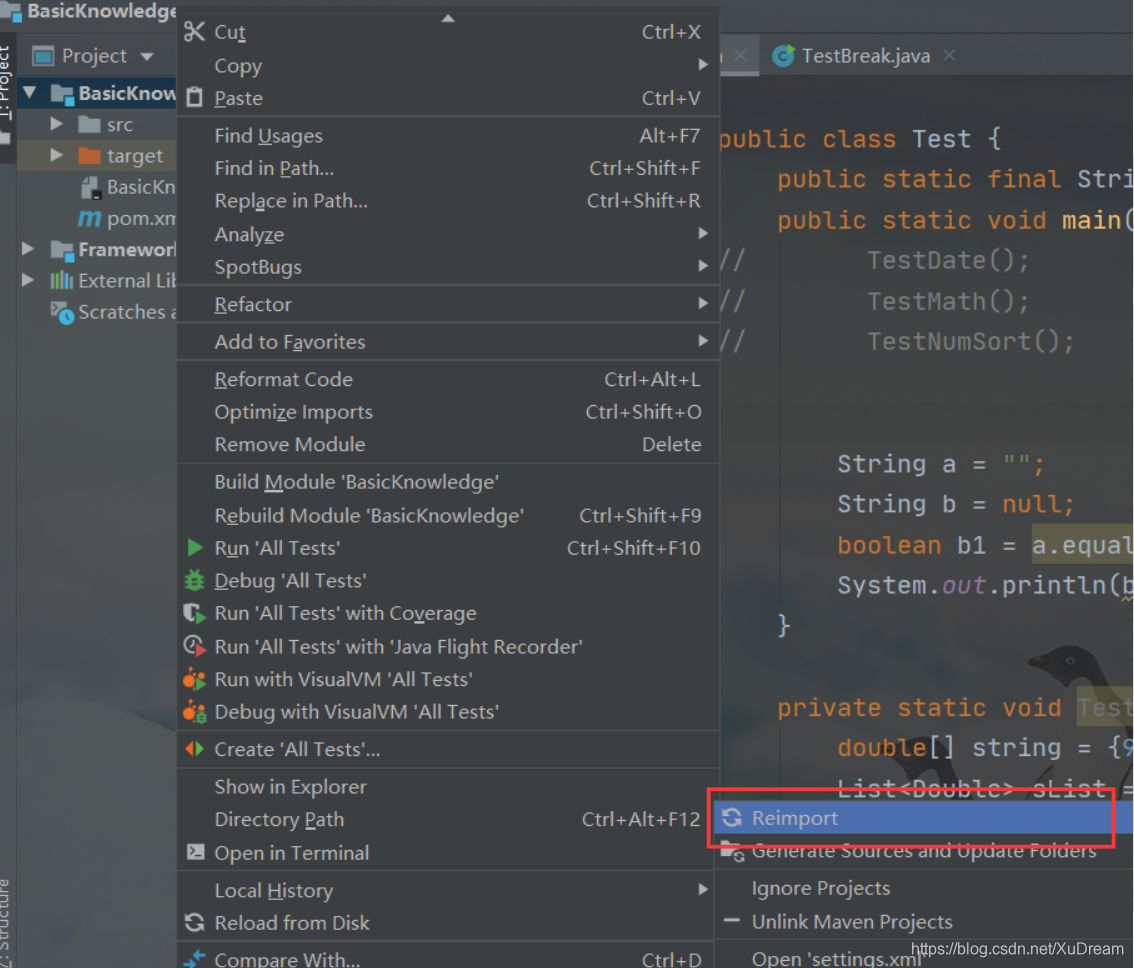Switch to the TestBreak.java editor tab

865,56
